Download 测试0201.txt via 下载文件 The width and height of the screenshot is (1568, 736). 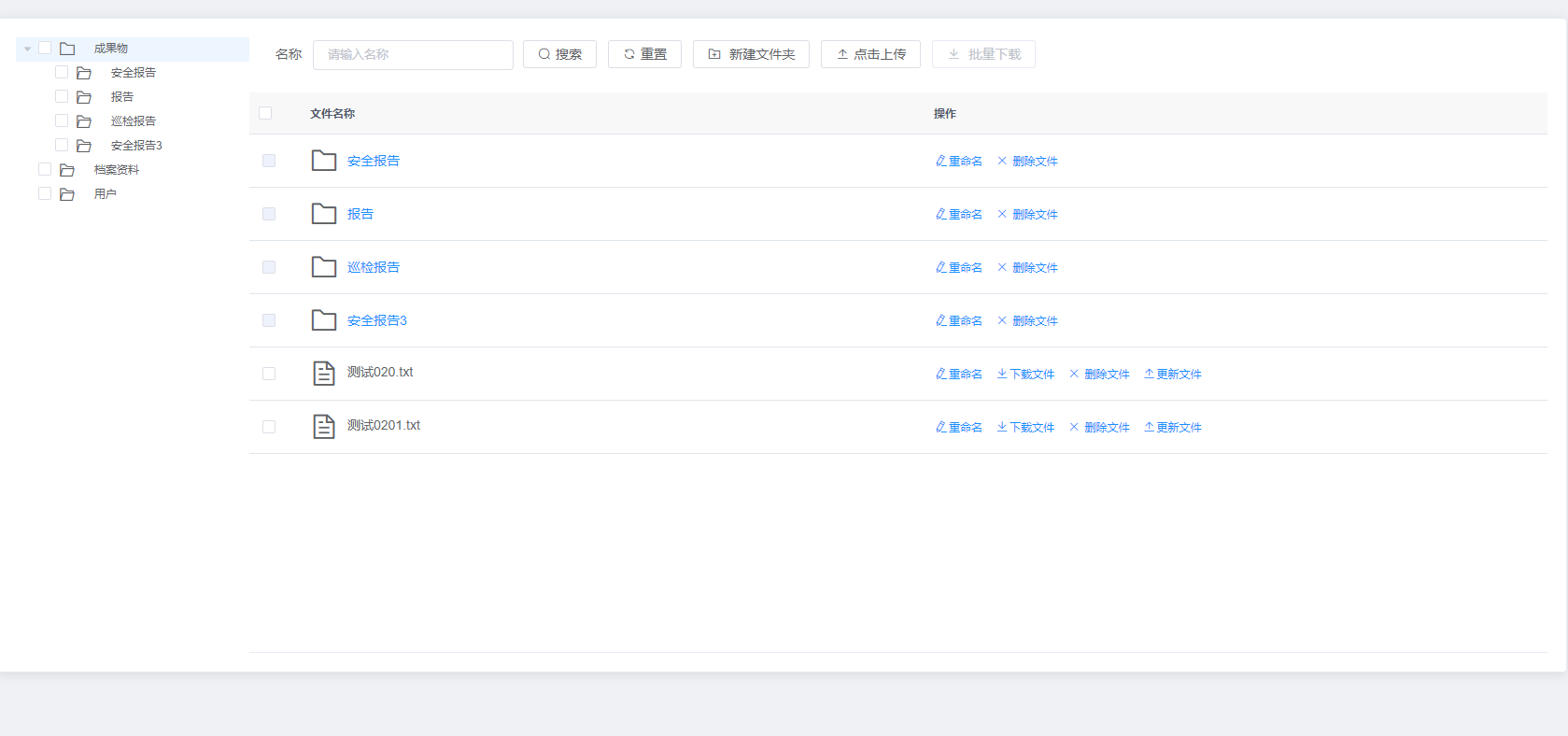click(x=1025, y=428)
